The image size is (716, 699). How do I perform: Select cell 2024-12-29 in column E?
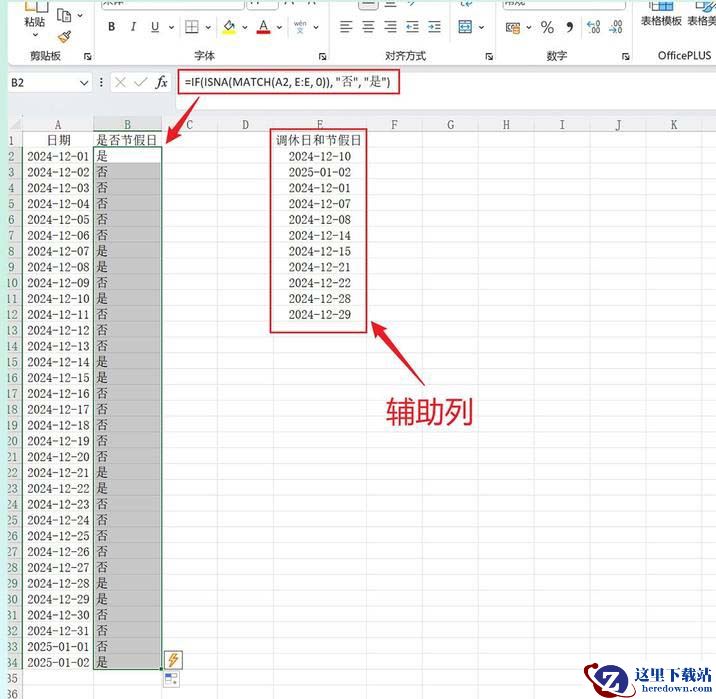click(319, 315)
